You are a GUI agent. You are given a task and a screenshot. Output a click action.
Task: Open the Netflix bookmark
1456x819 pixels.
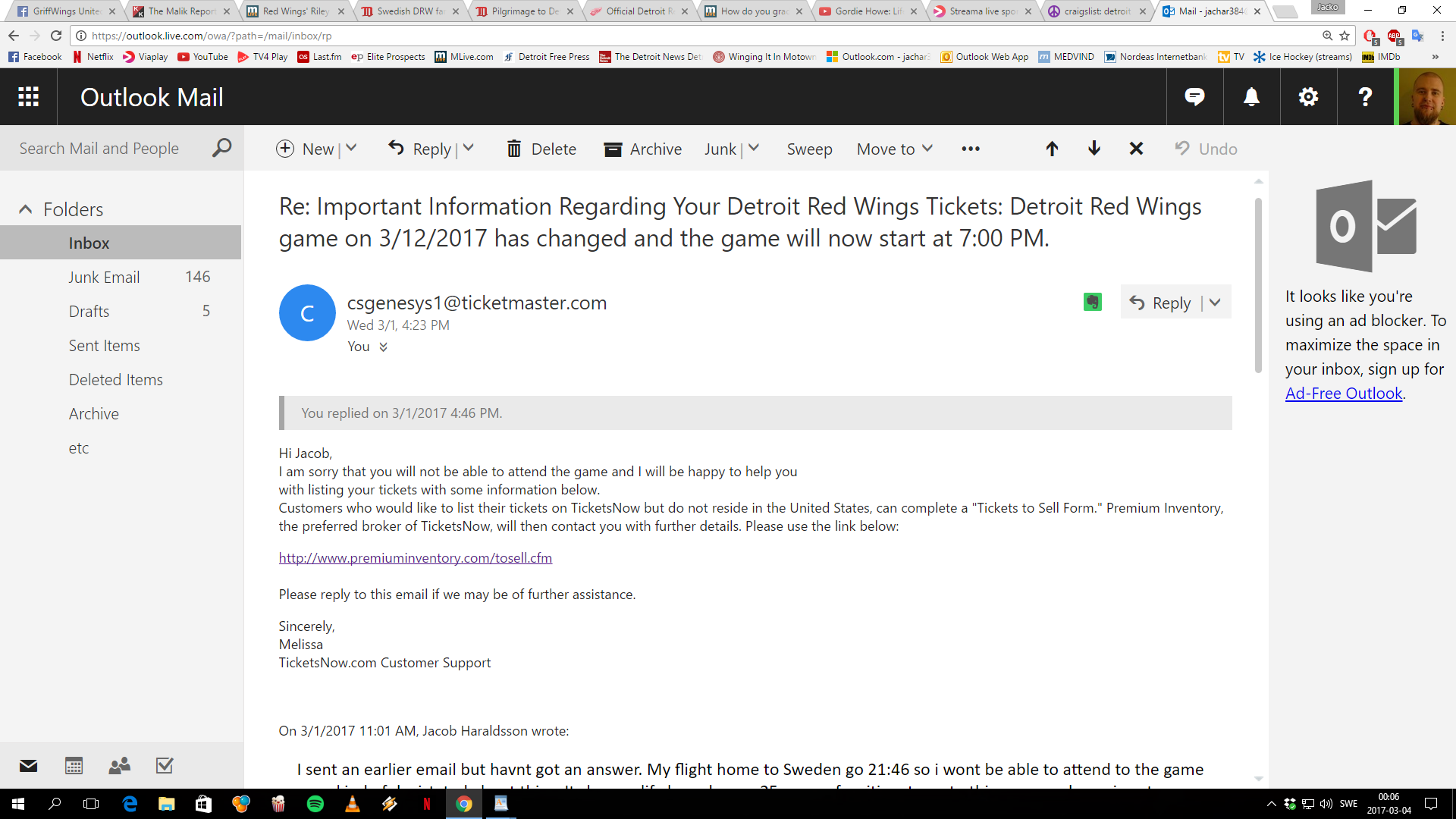coord(93,57)
